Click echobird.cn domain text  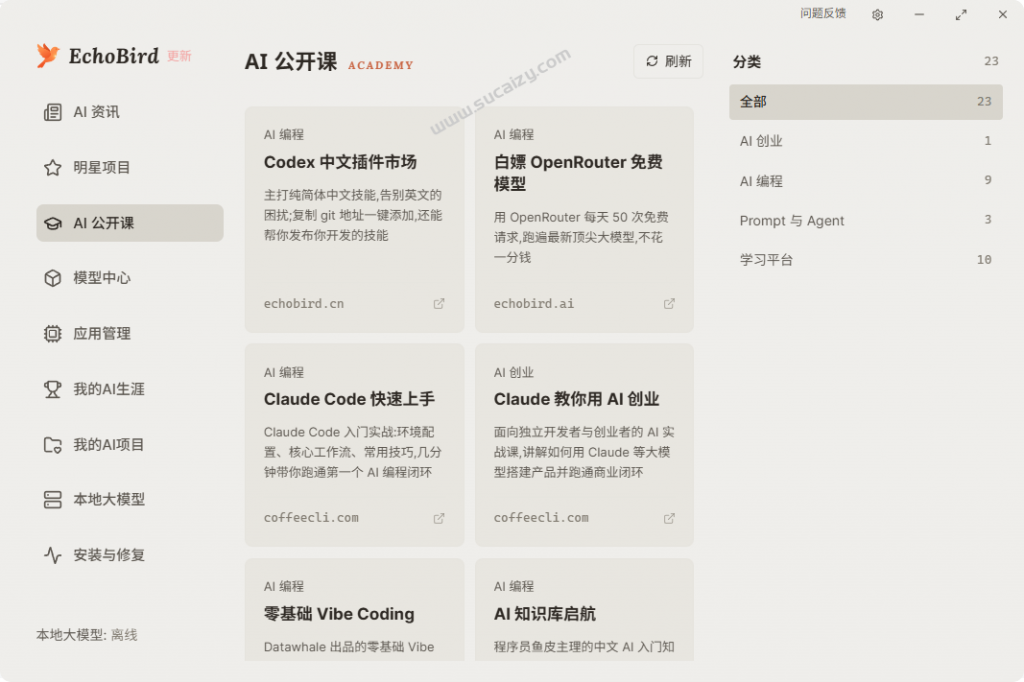tap(304, 304)
